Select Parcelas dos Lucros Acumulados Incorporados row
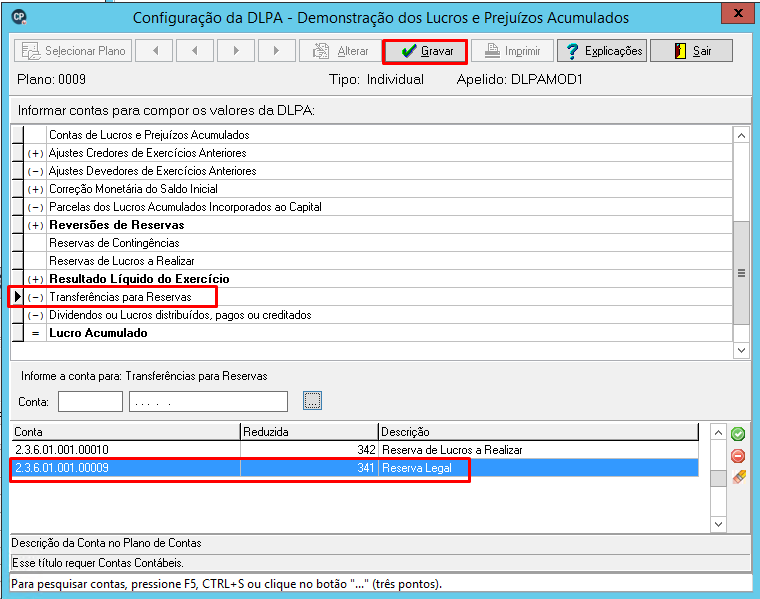Screen dimensions: 760x599 click(x=372, y=207)
